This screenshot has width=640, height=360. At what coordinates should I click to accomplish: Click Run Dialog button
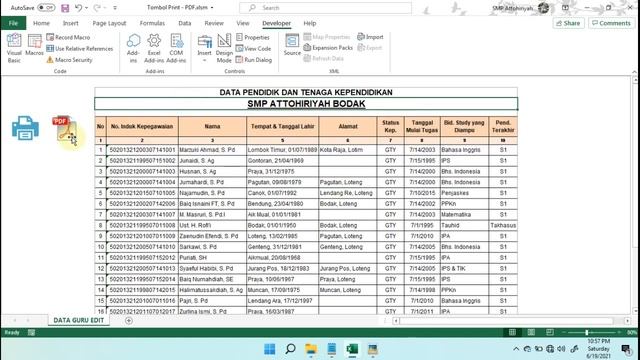click(254, 60)
